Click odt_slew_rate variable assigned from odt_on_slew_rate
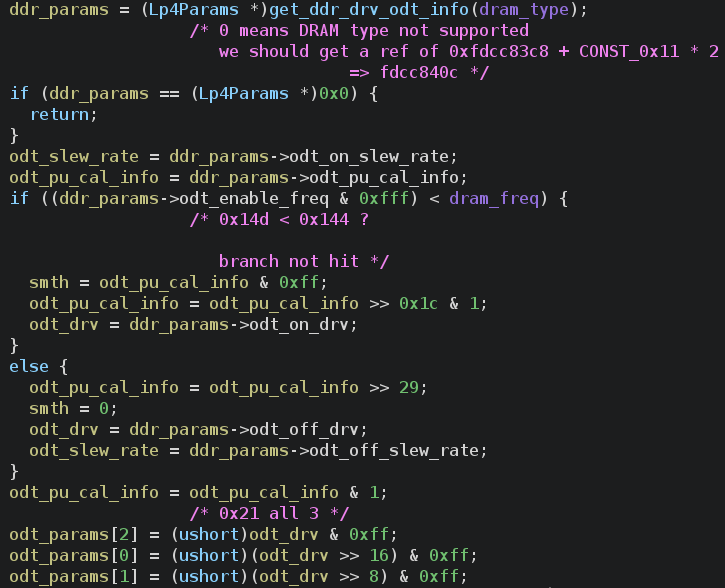The image size is (725, 588). (x=74, y=157)
